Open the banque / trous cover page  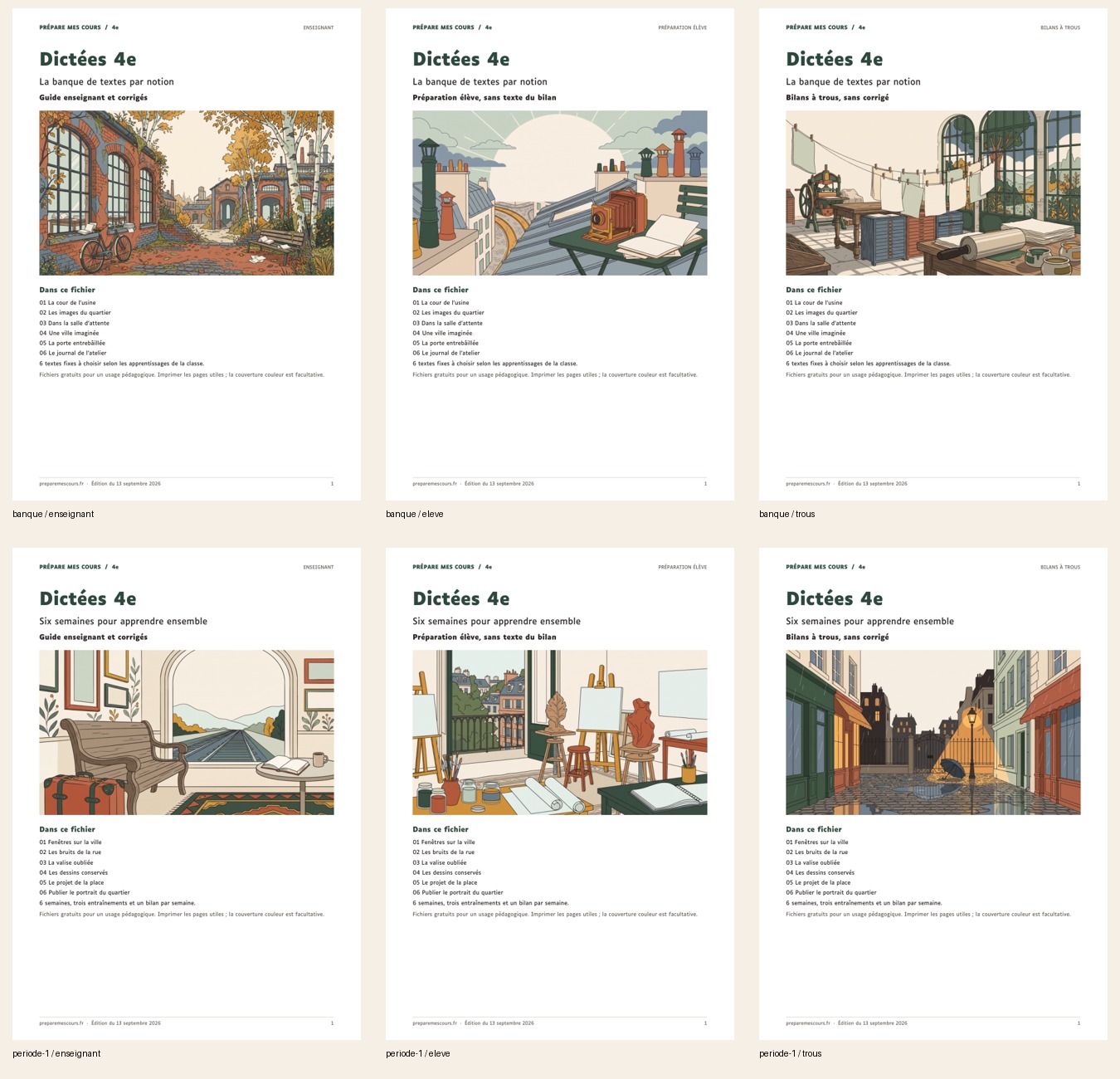[933, 254]
